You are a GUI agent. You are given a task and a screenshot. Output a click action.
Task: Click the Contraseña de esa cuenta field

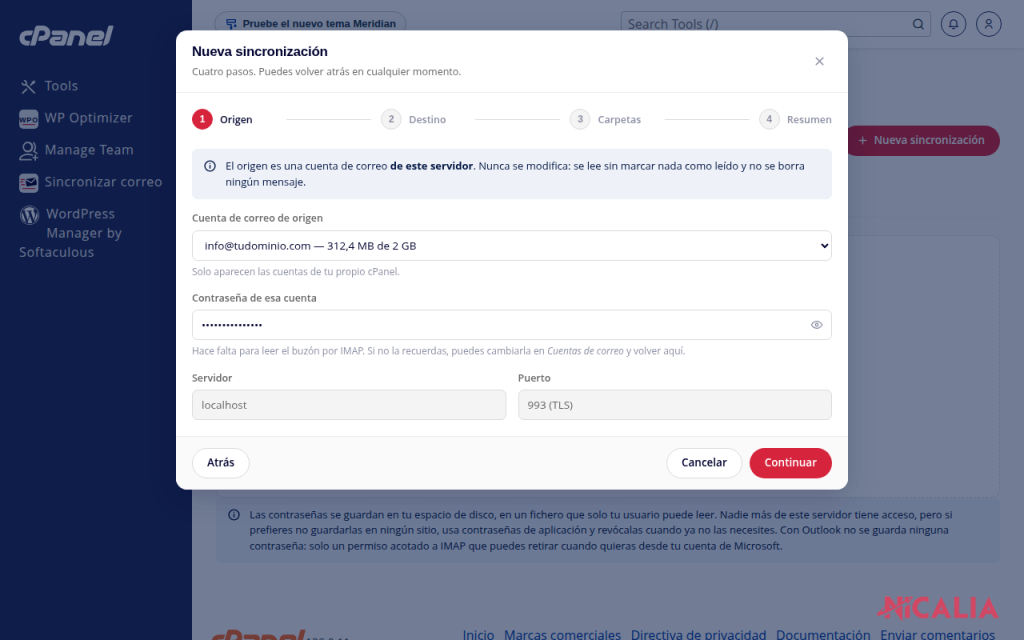coord(511,325)
